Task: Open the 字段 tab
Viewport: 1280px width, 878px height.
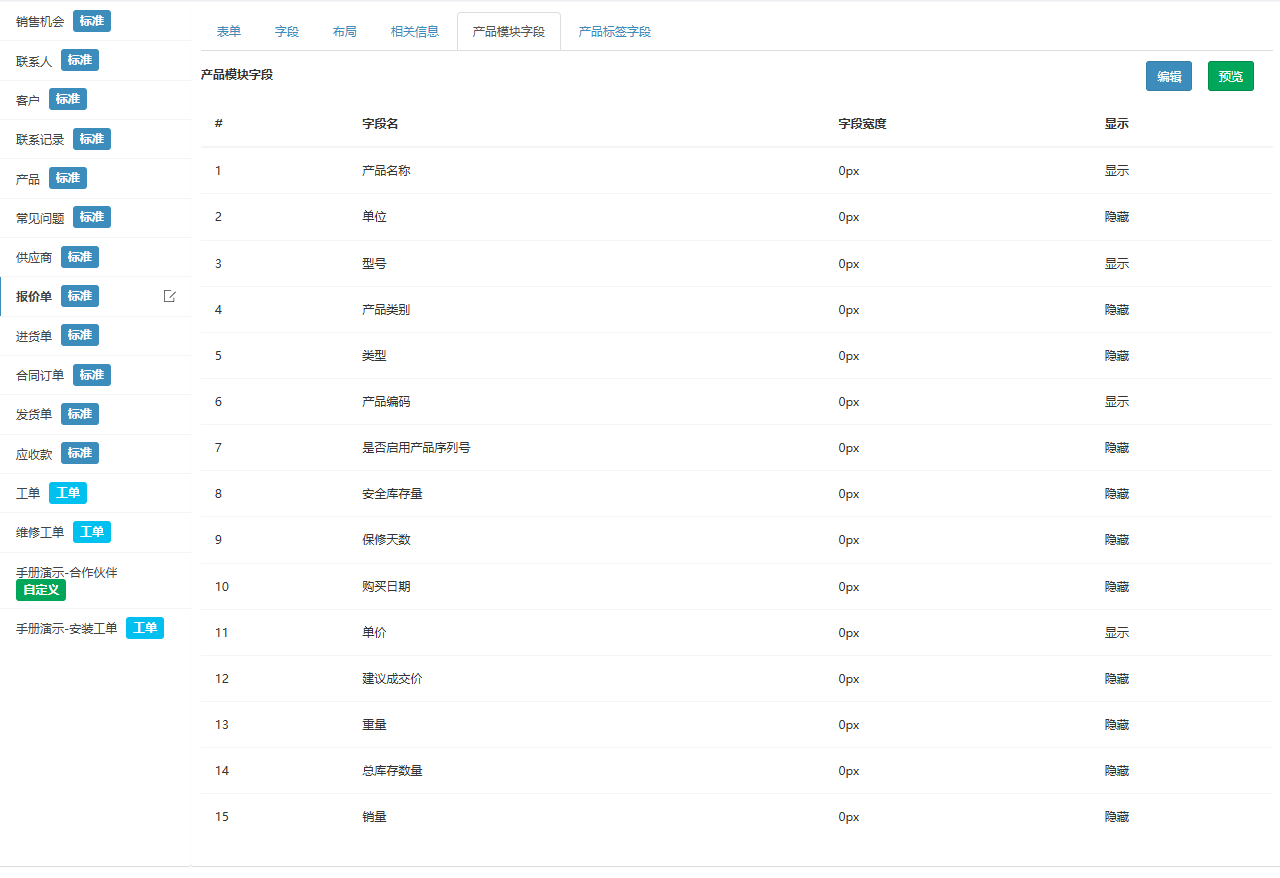Action: click(287, 31)
